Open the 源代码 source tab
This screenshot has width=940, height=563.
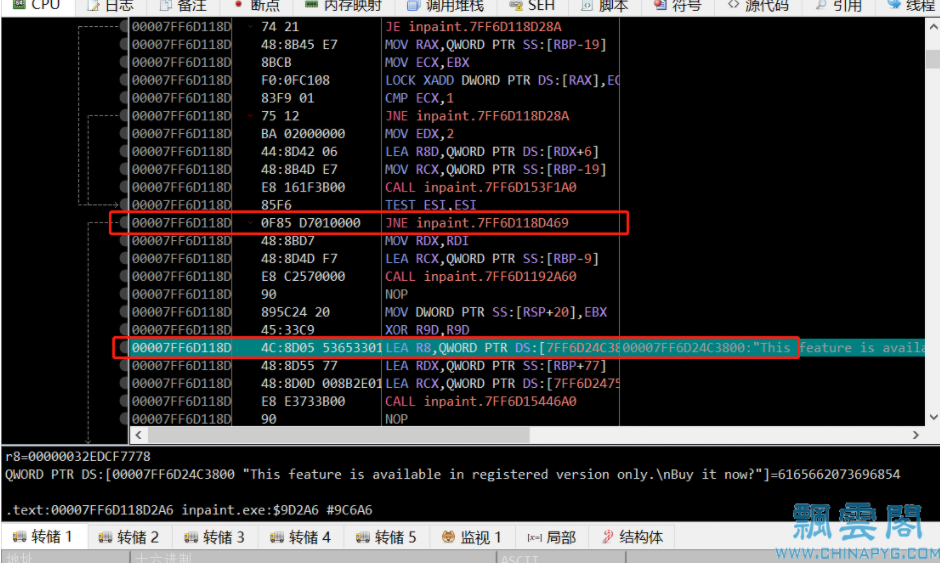click(758, 5)
